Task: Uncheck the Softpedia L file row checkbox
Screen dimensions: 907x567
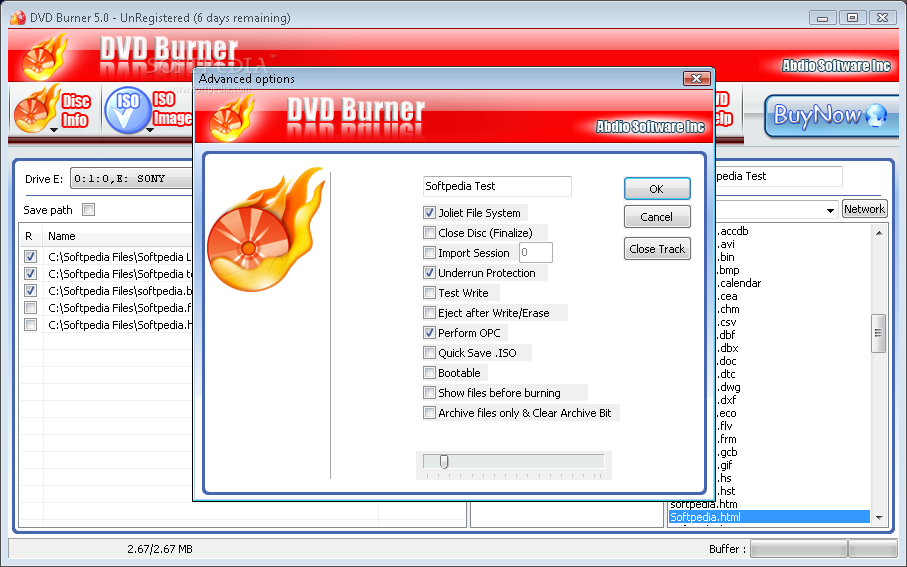Action: (x=31, y=256)
